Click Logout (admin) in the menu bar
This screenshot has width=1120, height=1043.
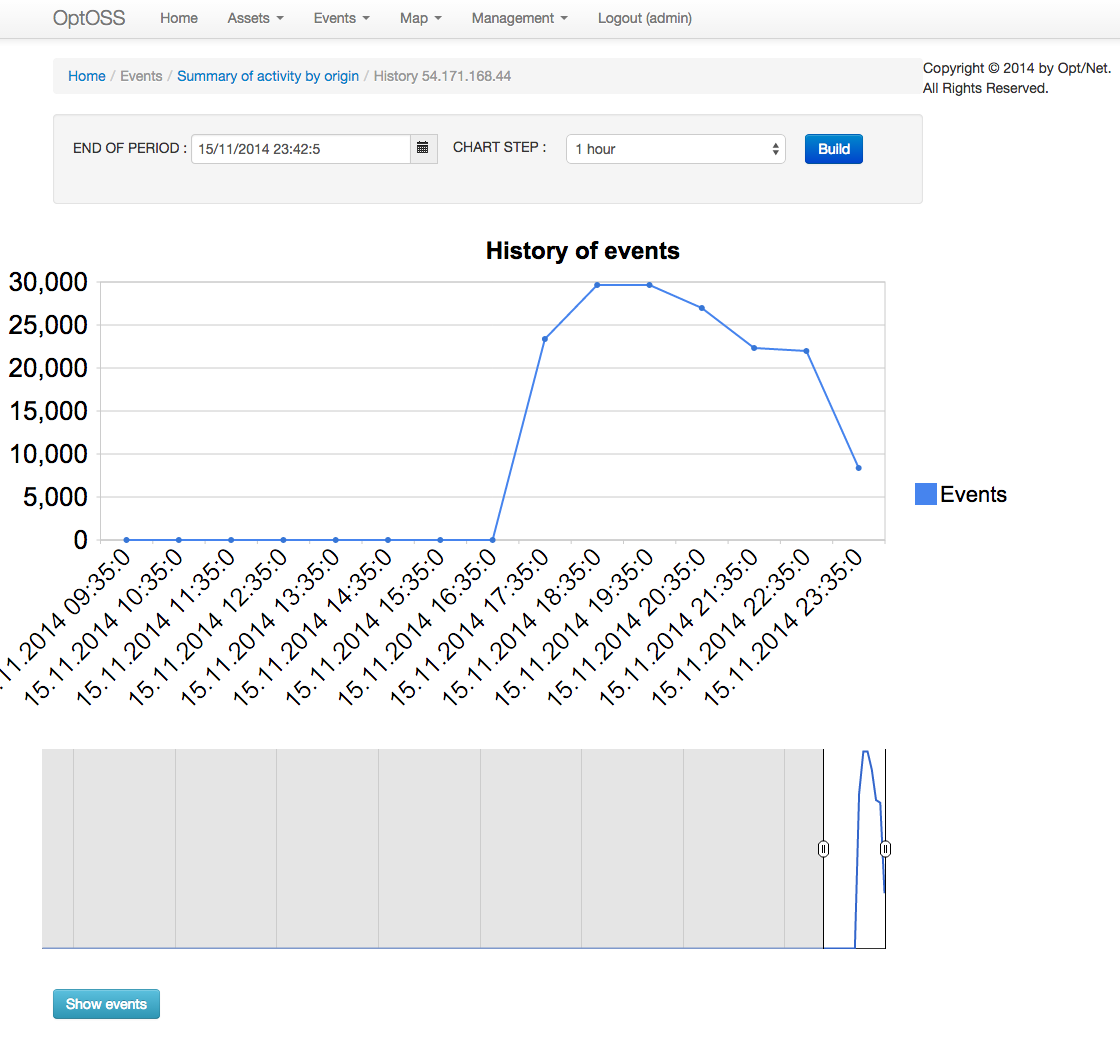pyautogui.click(x=644, y=18)
